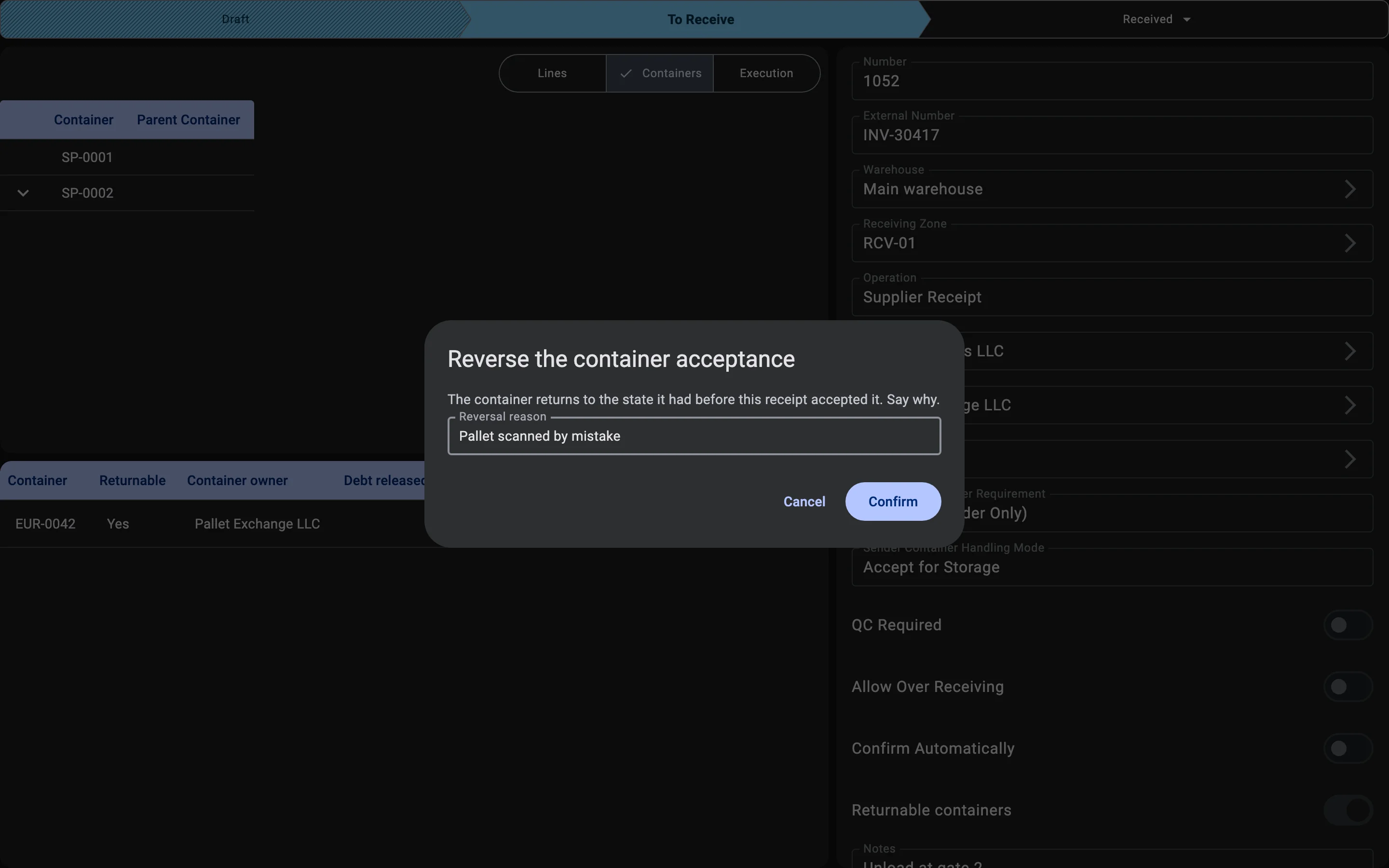
Task: Click the Yes value in Returnable column
Action: pyautogui.click(x=118, y=524)
